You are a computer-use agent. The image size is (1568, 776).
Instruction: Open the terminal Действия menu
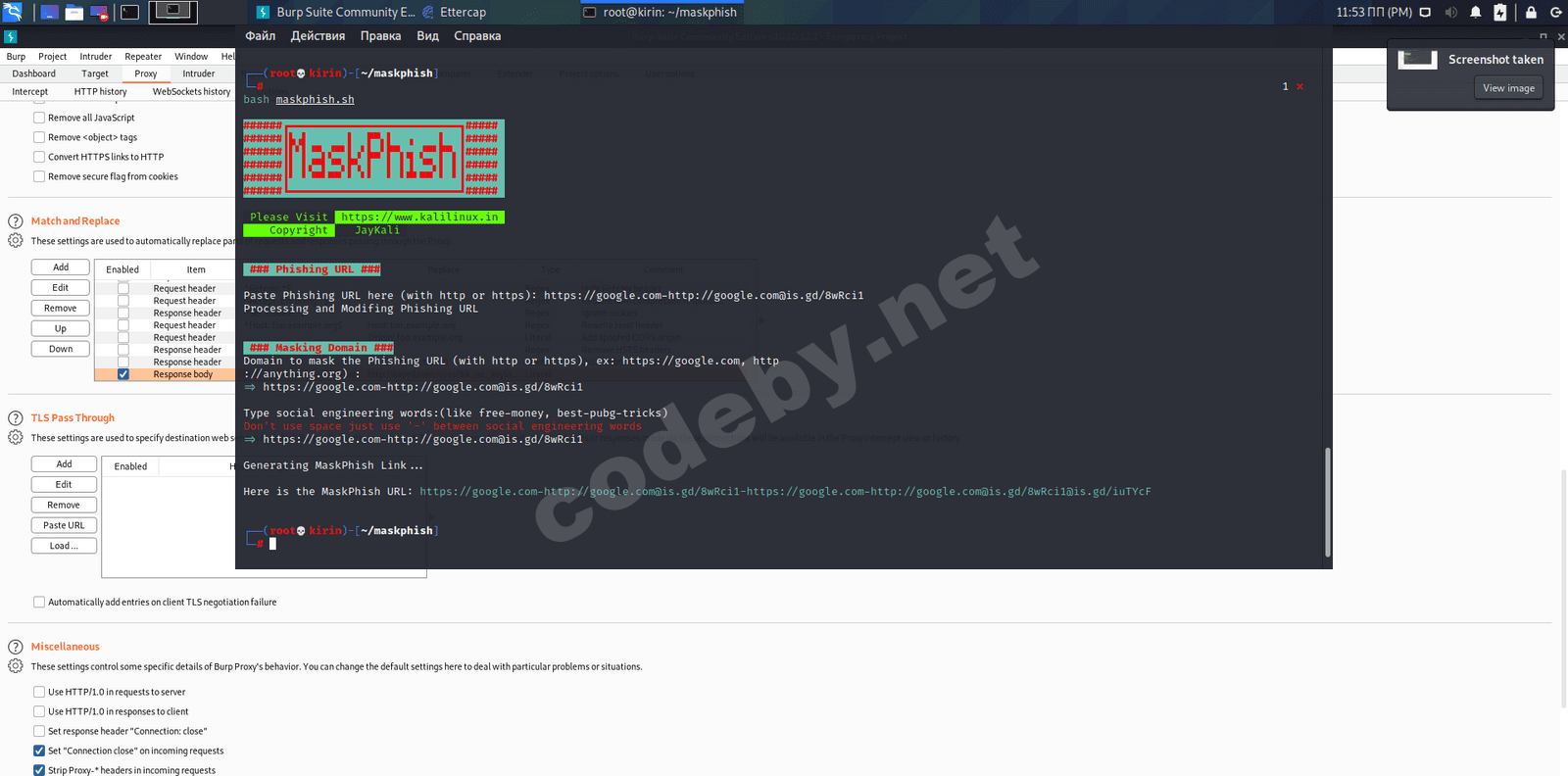318,36
